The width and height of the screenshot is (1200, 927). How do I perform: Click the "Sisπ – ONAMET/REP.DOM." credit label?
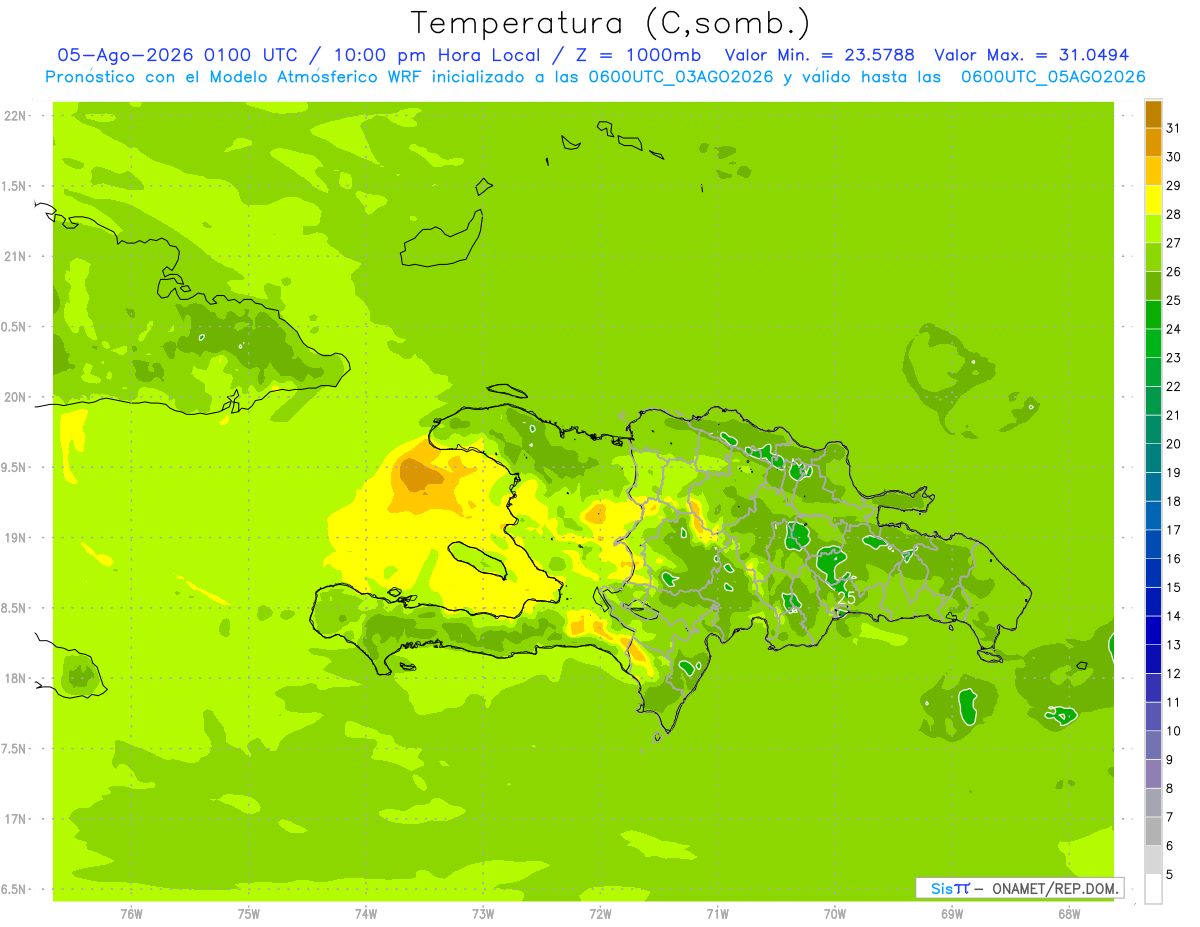[x=1020, y=888]
